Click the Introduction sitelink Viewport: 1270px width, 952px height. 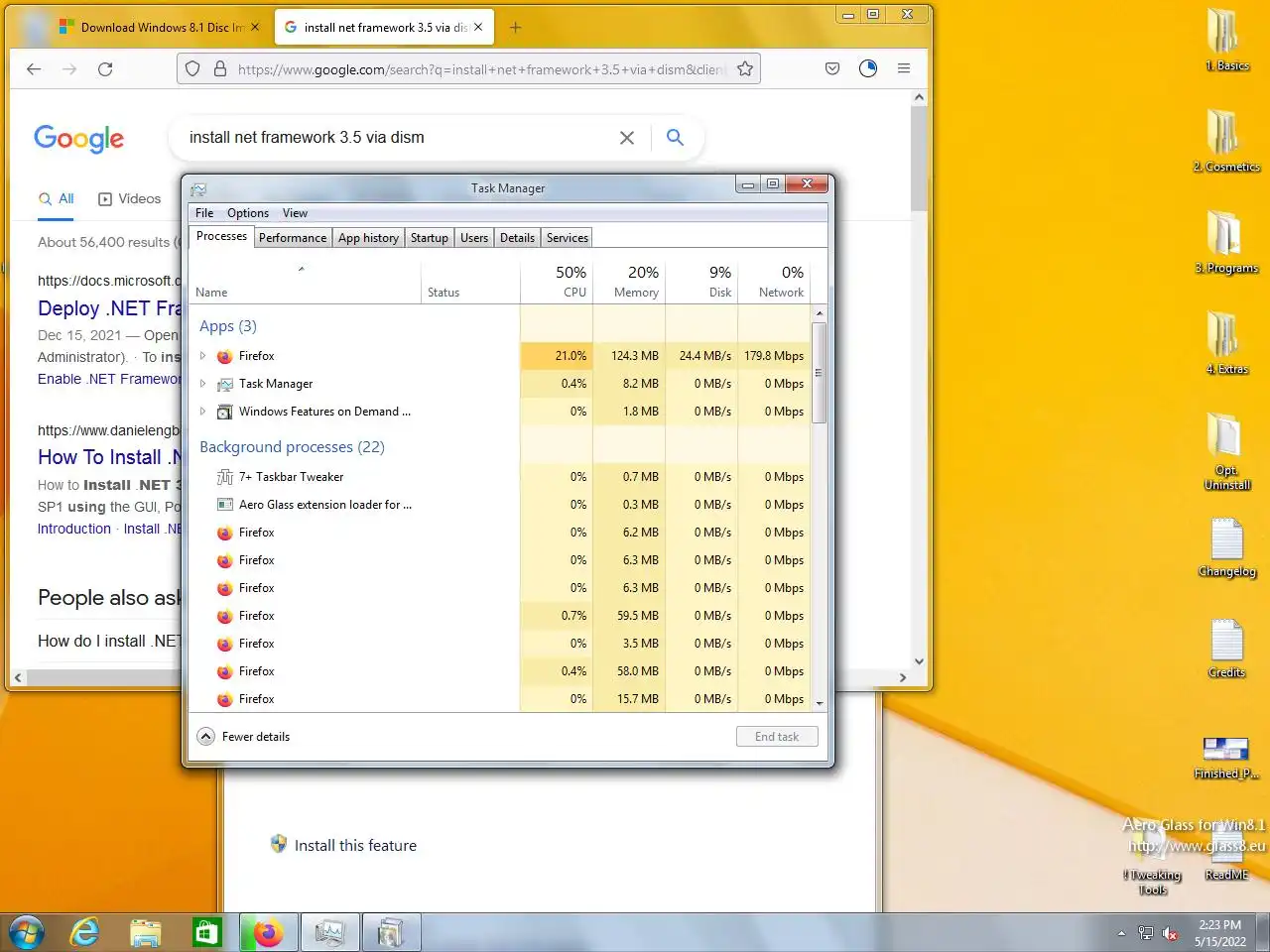[x=74, y=529]
